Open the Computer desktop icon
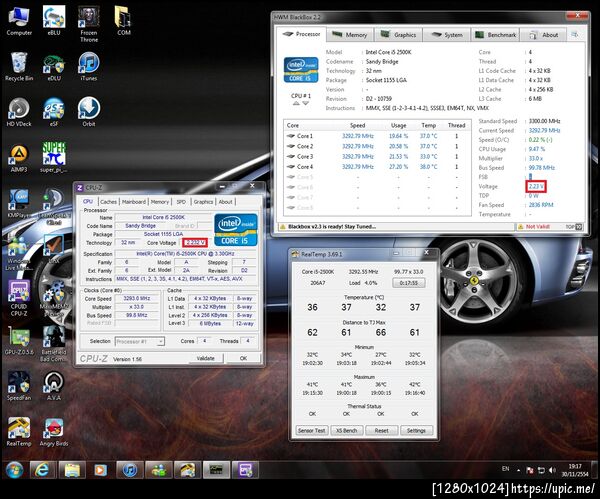This screenshot has width=600, height=499. [19, 21]
